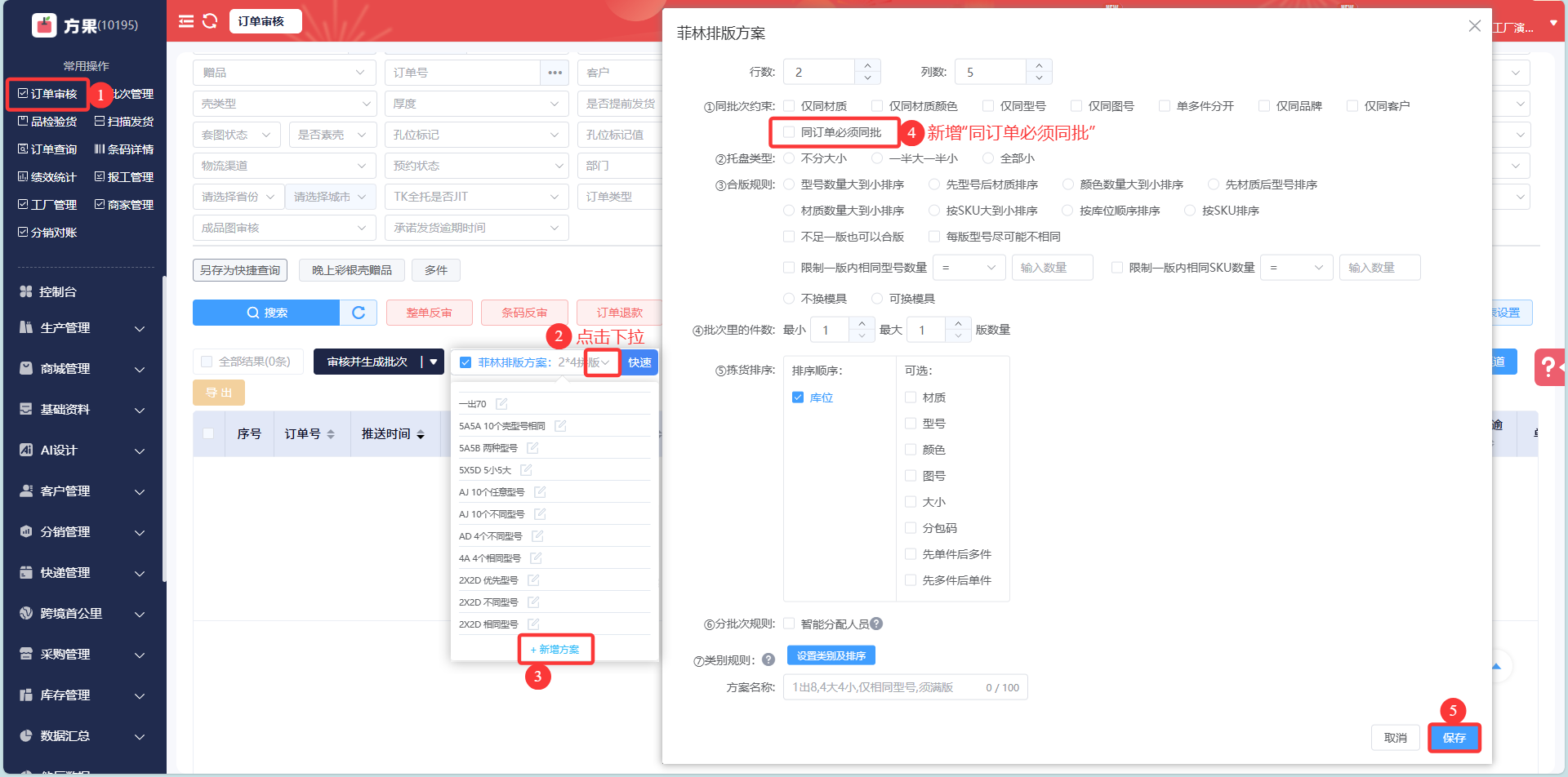Open 工厂管理 shortcut

click(x=47, y=205)
